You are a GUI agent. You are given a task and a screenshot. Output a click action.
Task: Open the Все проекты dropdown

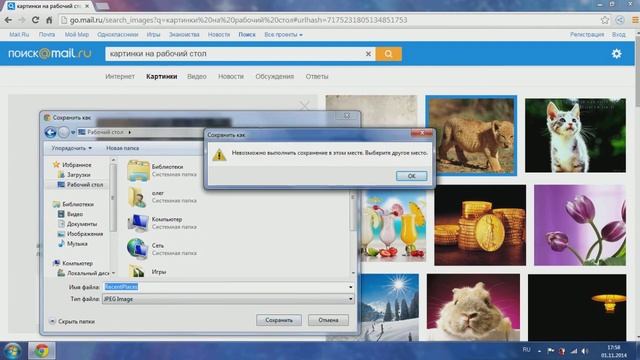tap(283, 35)
